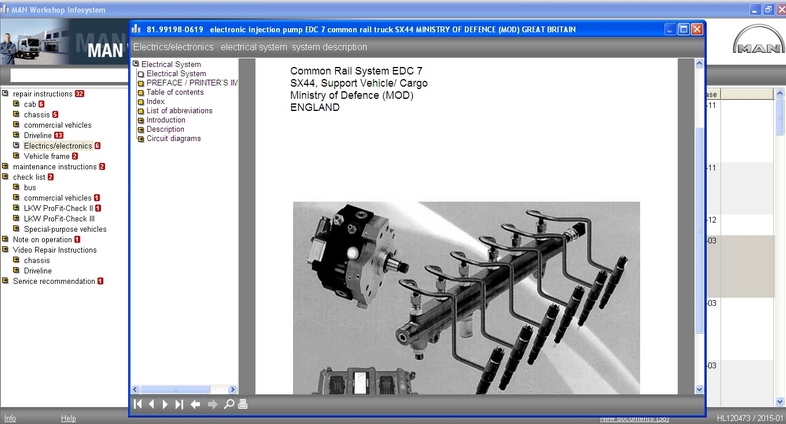Open Introduction section

pyautogui.click(x=166, y=120)
